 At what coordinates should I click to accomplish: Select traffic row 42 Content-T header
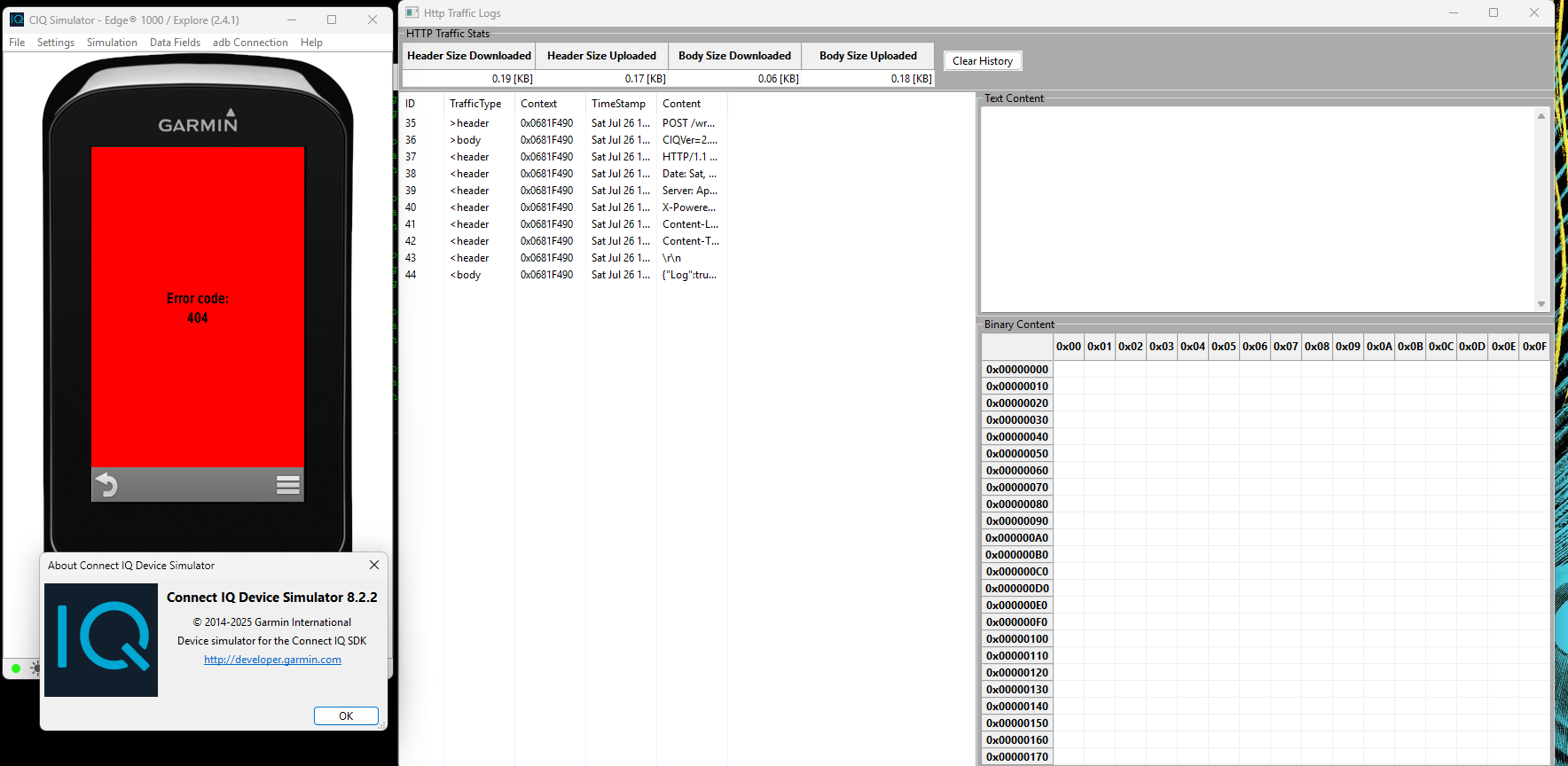563,241
